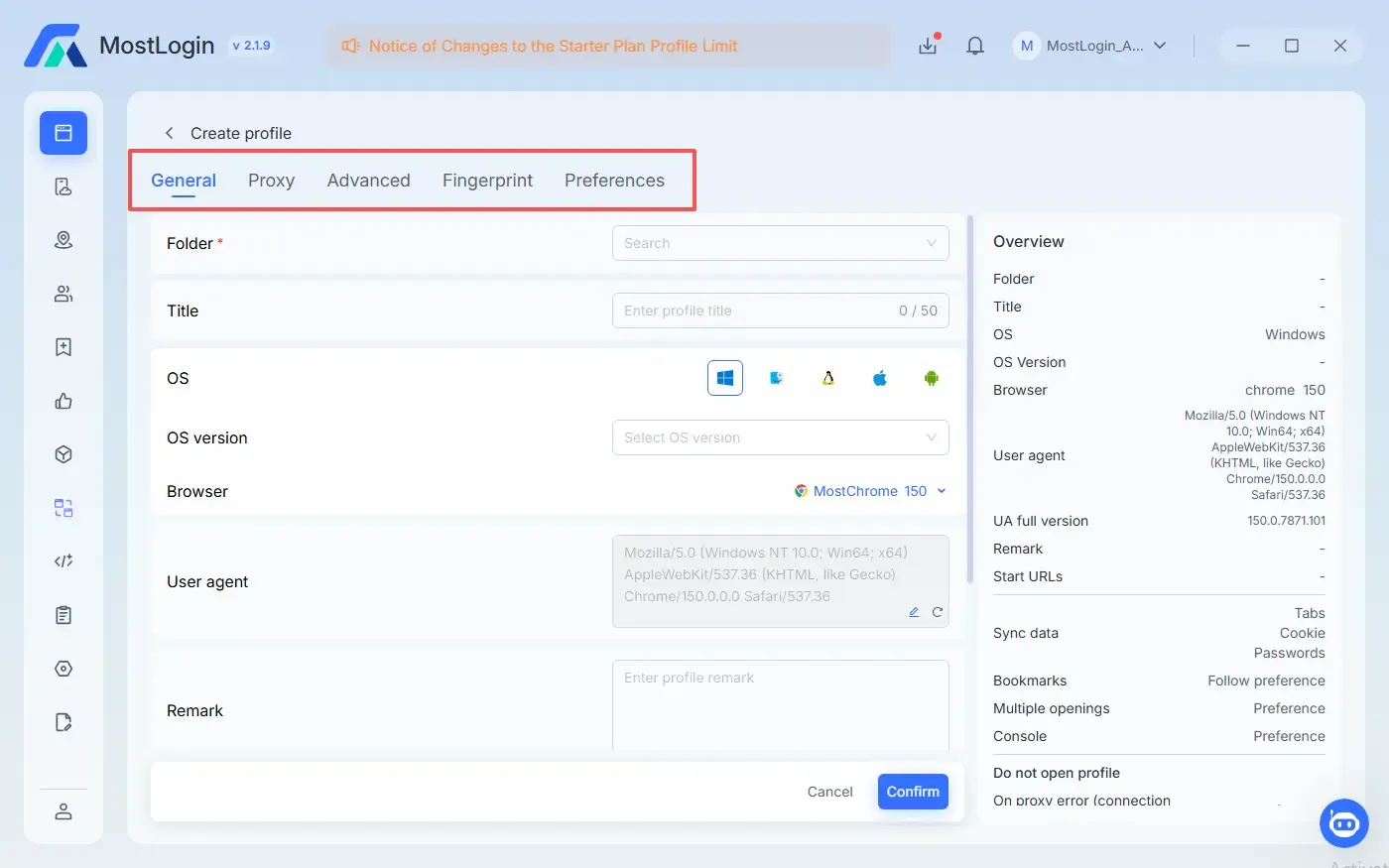Image resolution: width=1389 pixels, height=868 pixels.
Task: Open the MostLogin_A... account menu
Action: (x=1091, y=46)
